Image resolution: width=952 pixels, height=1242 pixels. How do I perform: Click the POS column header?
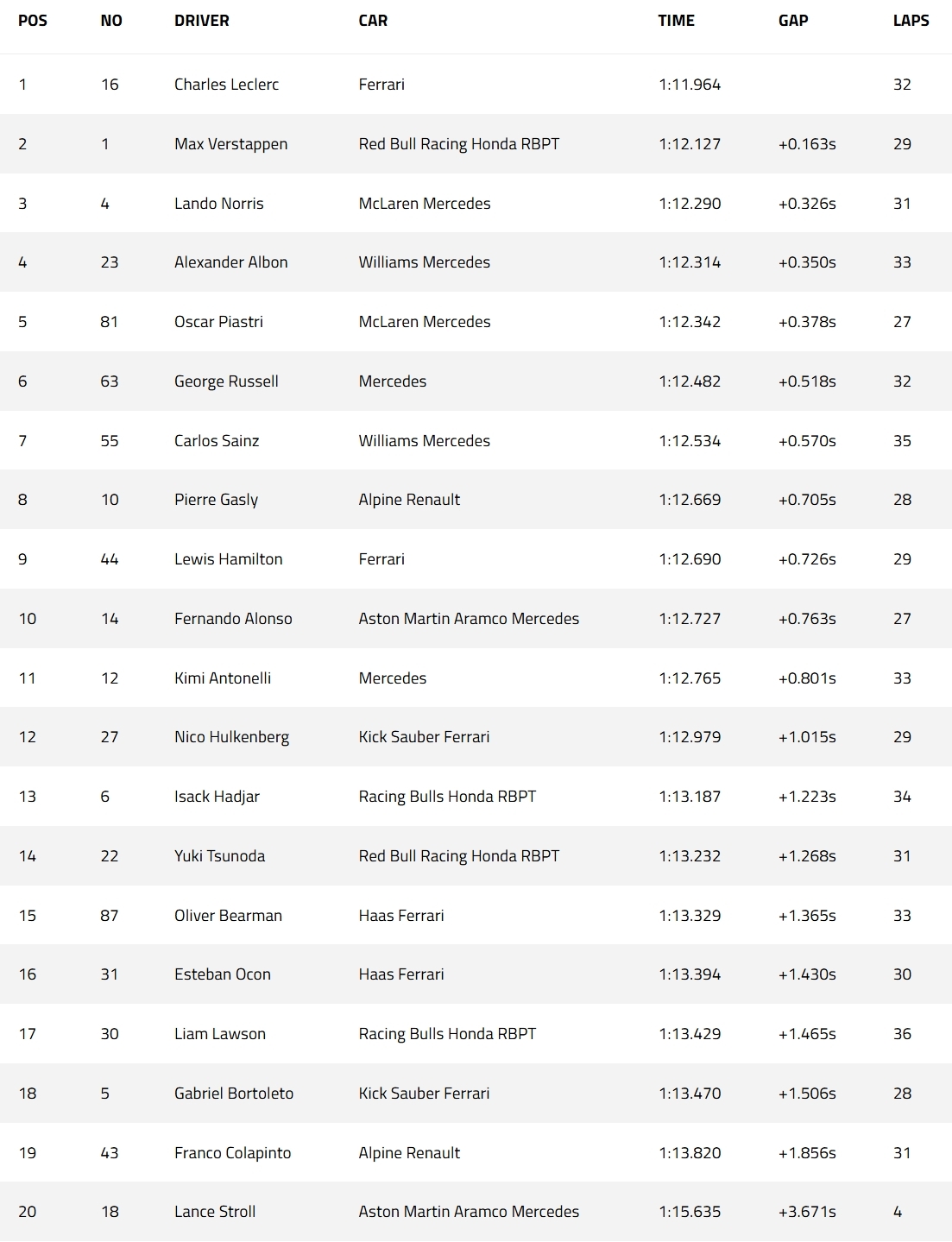(33, 21)
